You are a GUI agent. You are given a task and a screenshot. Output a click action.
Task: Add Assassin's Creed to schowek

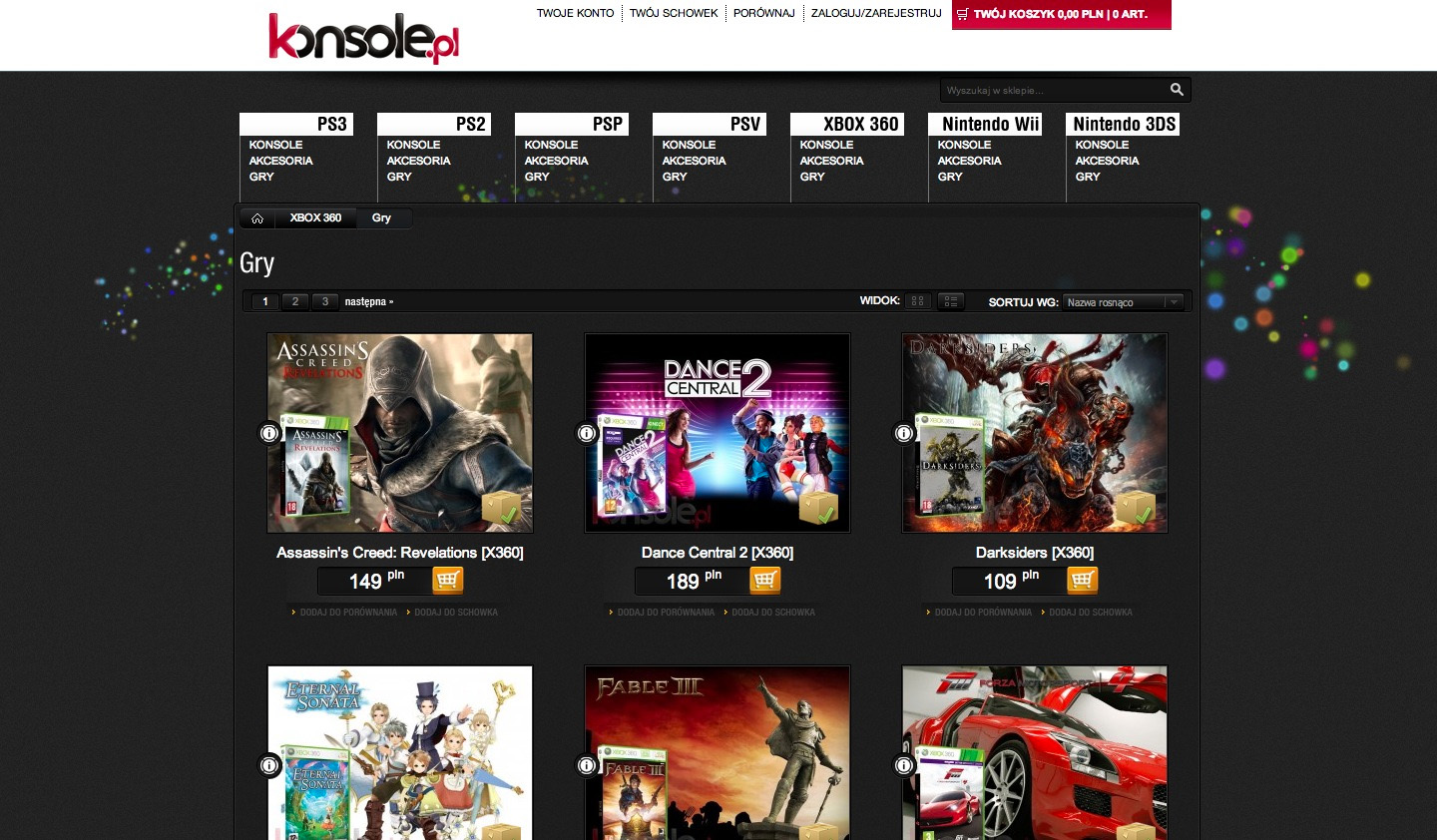(456, 613)
